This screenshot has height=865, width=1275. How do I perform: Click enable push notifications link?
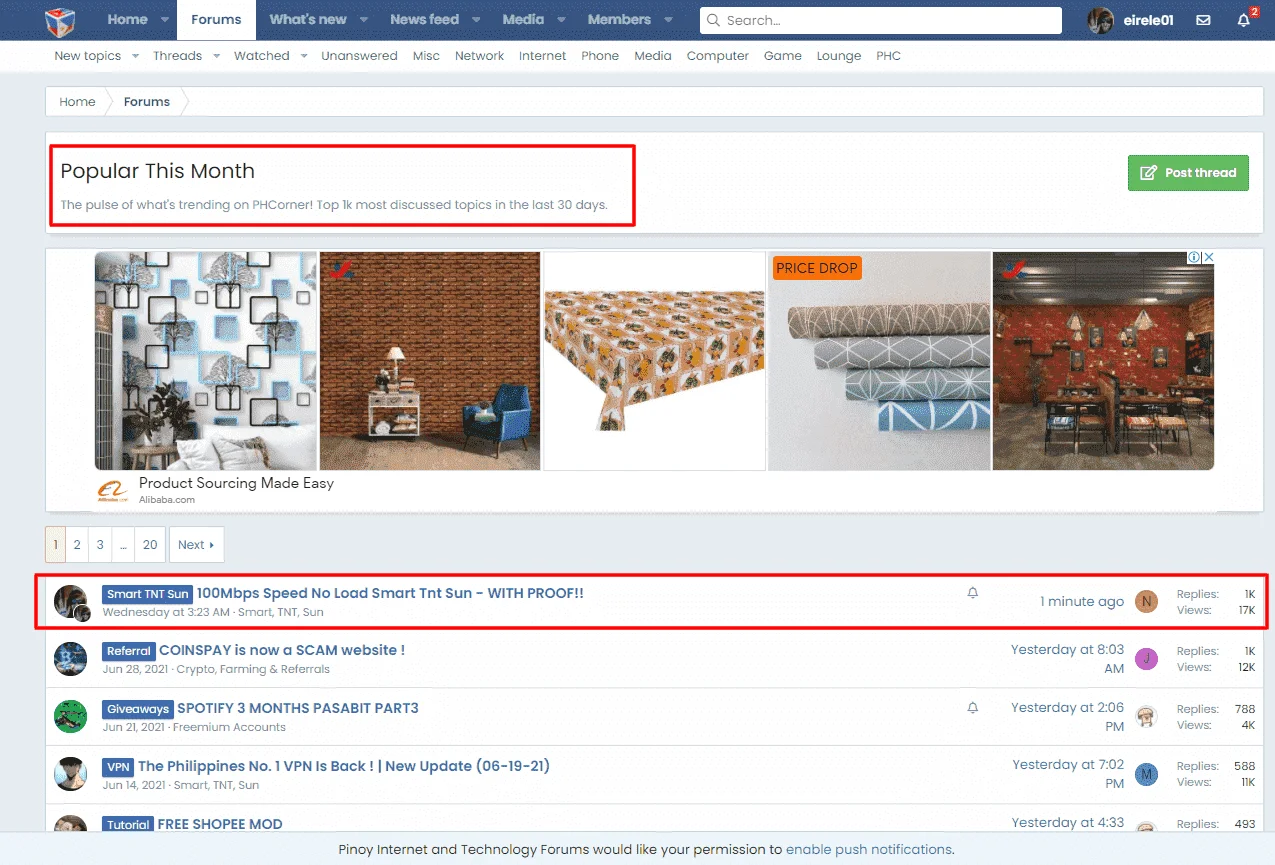point(868,850)
